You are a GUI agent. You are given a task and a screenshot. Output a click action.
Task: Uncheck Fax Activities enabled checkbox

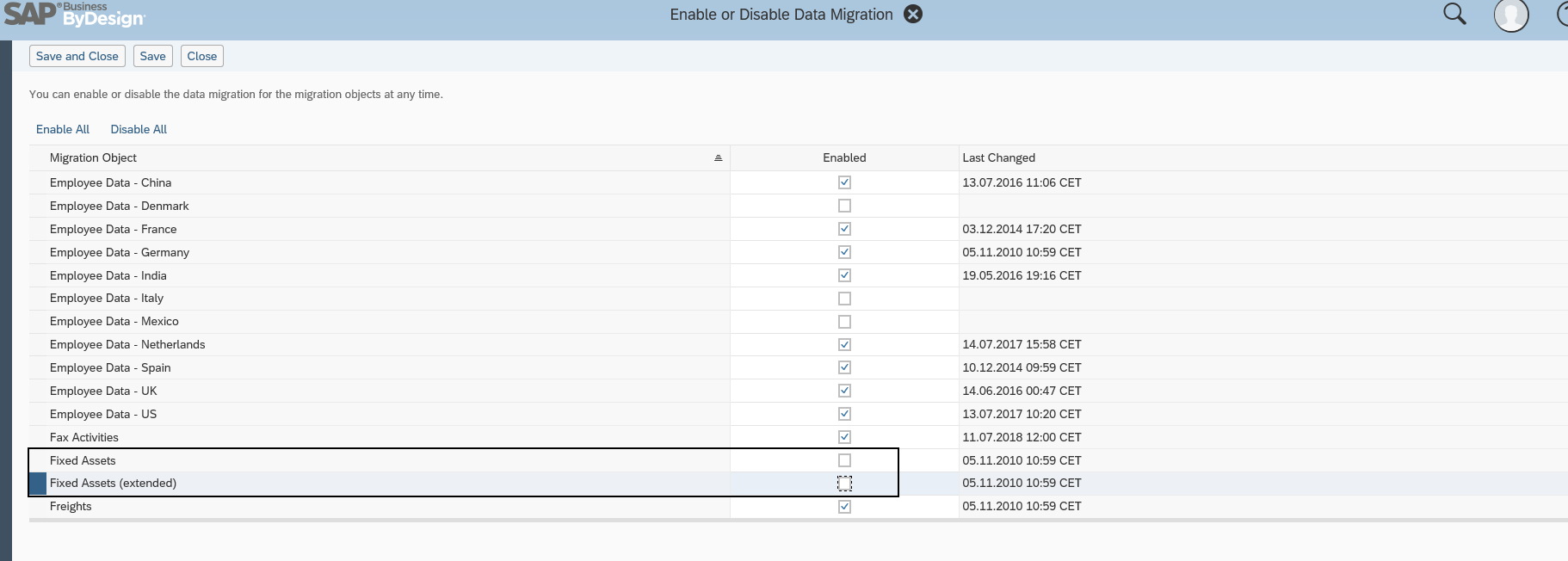(844, 437)
